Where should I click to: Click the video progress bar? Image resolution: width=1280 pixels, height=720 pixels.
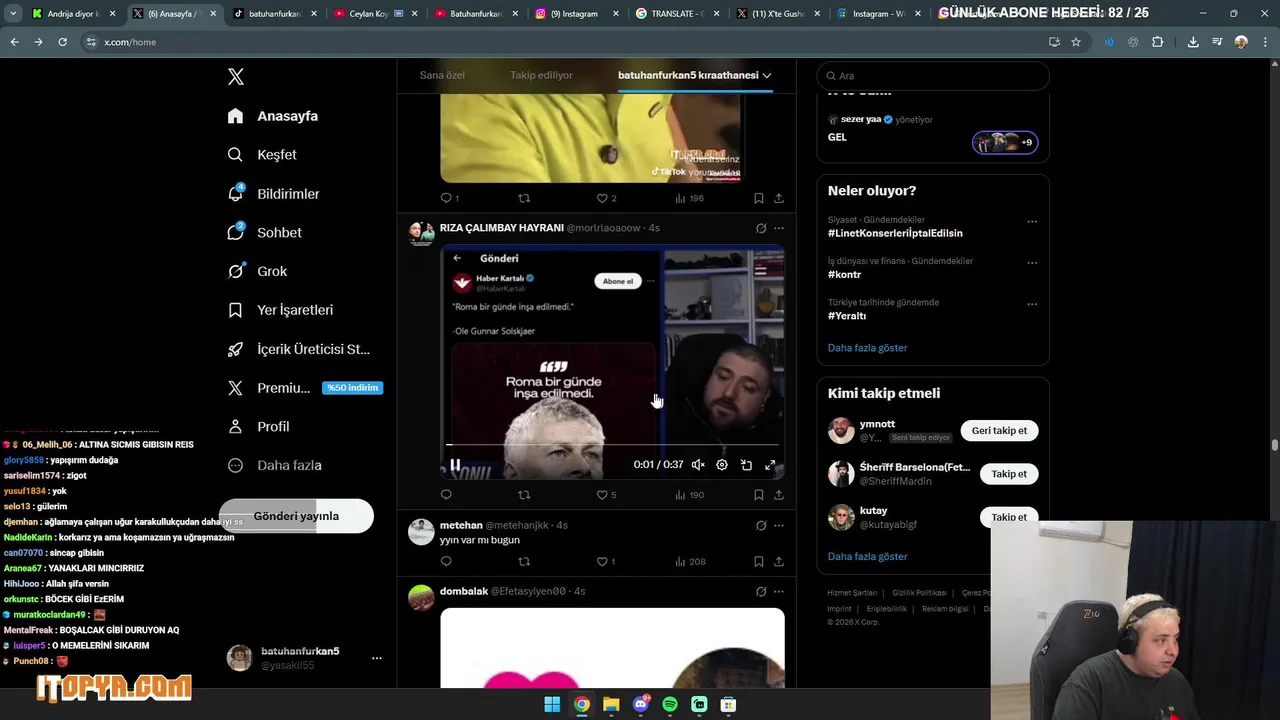pos(612,444)
